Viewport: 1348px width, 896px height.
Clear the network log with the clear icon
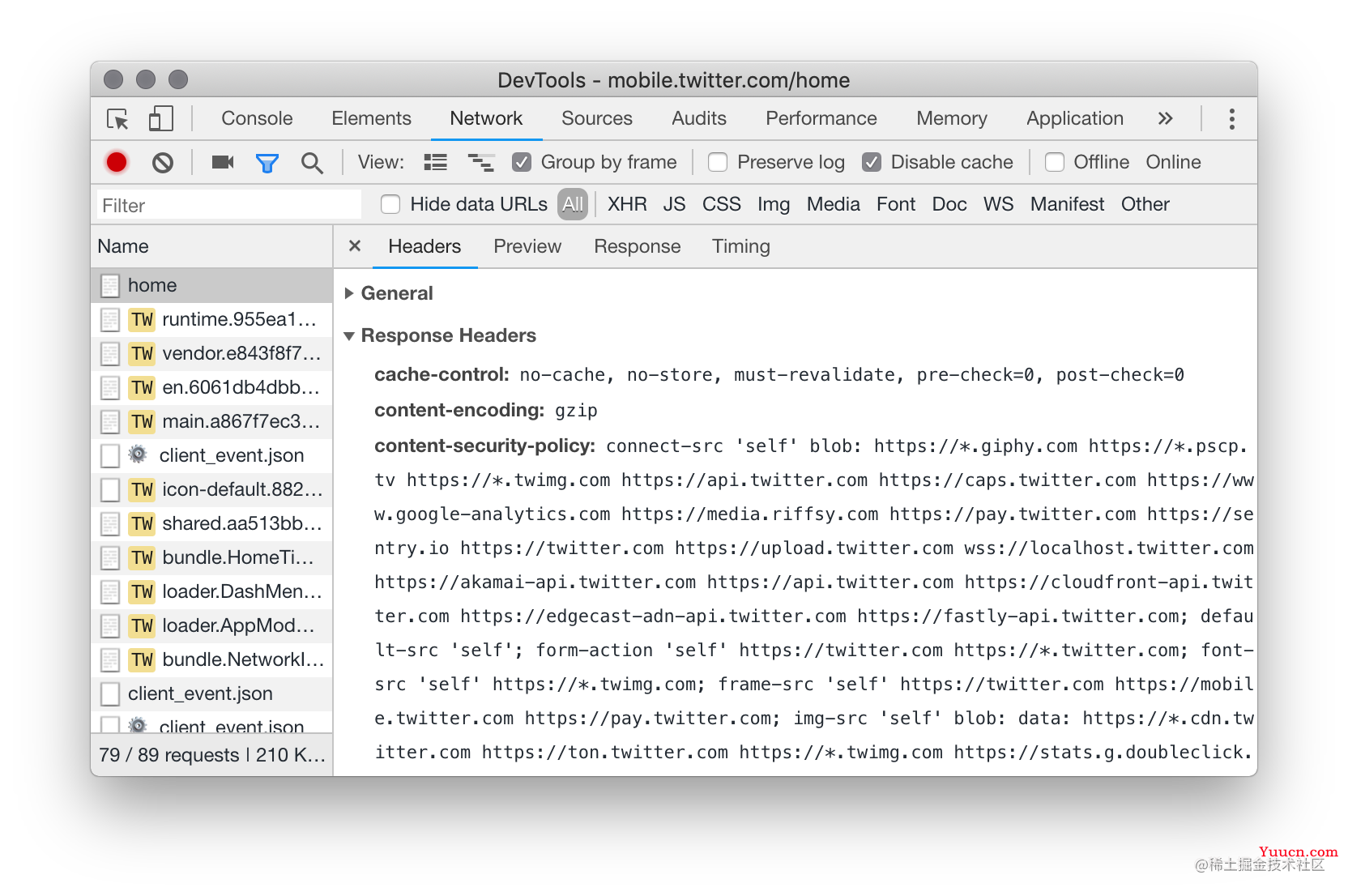tap(163, 163)
